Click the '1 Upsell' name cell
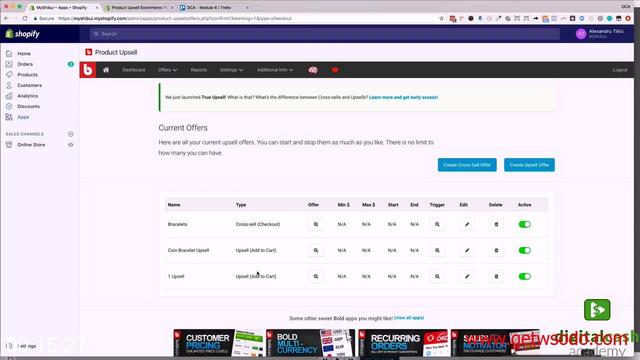The height and width of the screenshot is (360, 640). tap(176, 276)
